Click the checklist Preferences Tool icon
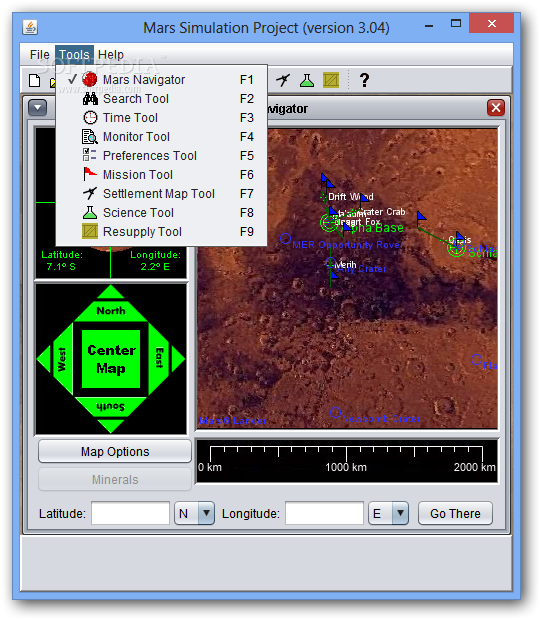The width and height of the screenshot is (541, 620). [x=89, y=155]
